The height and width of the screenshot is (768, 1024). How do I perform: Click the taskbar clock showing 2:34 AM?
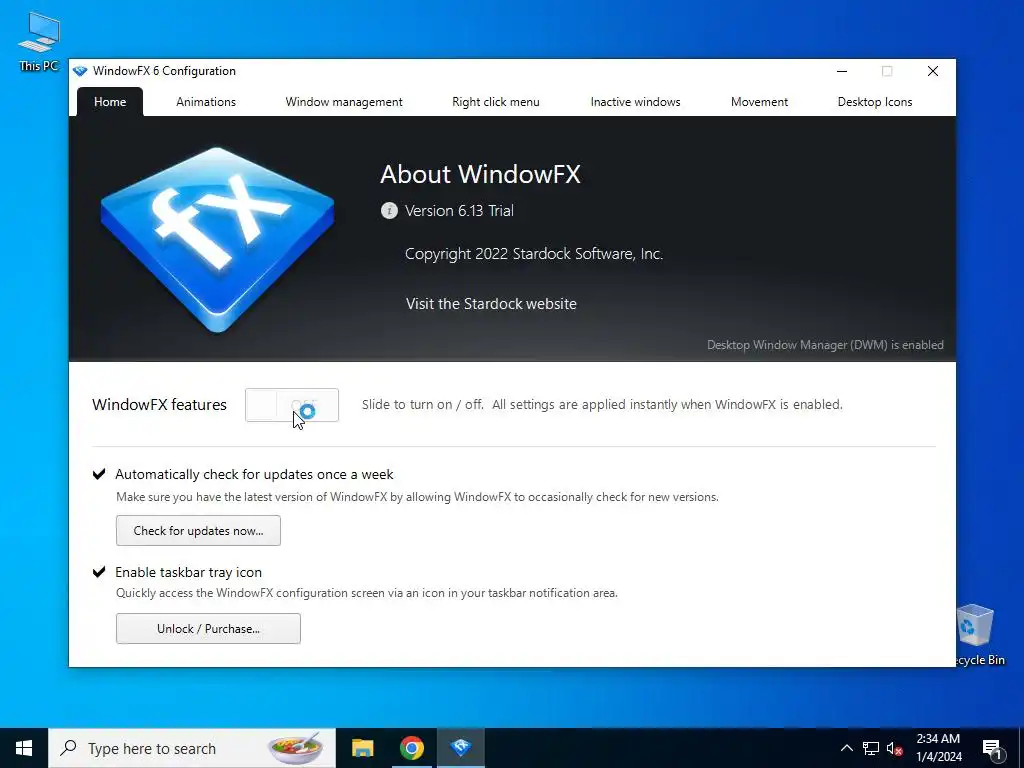pyautogui.click(x=938, y=748)
